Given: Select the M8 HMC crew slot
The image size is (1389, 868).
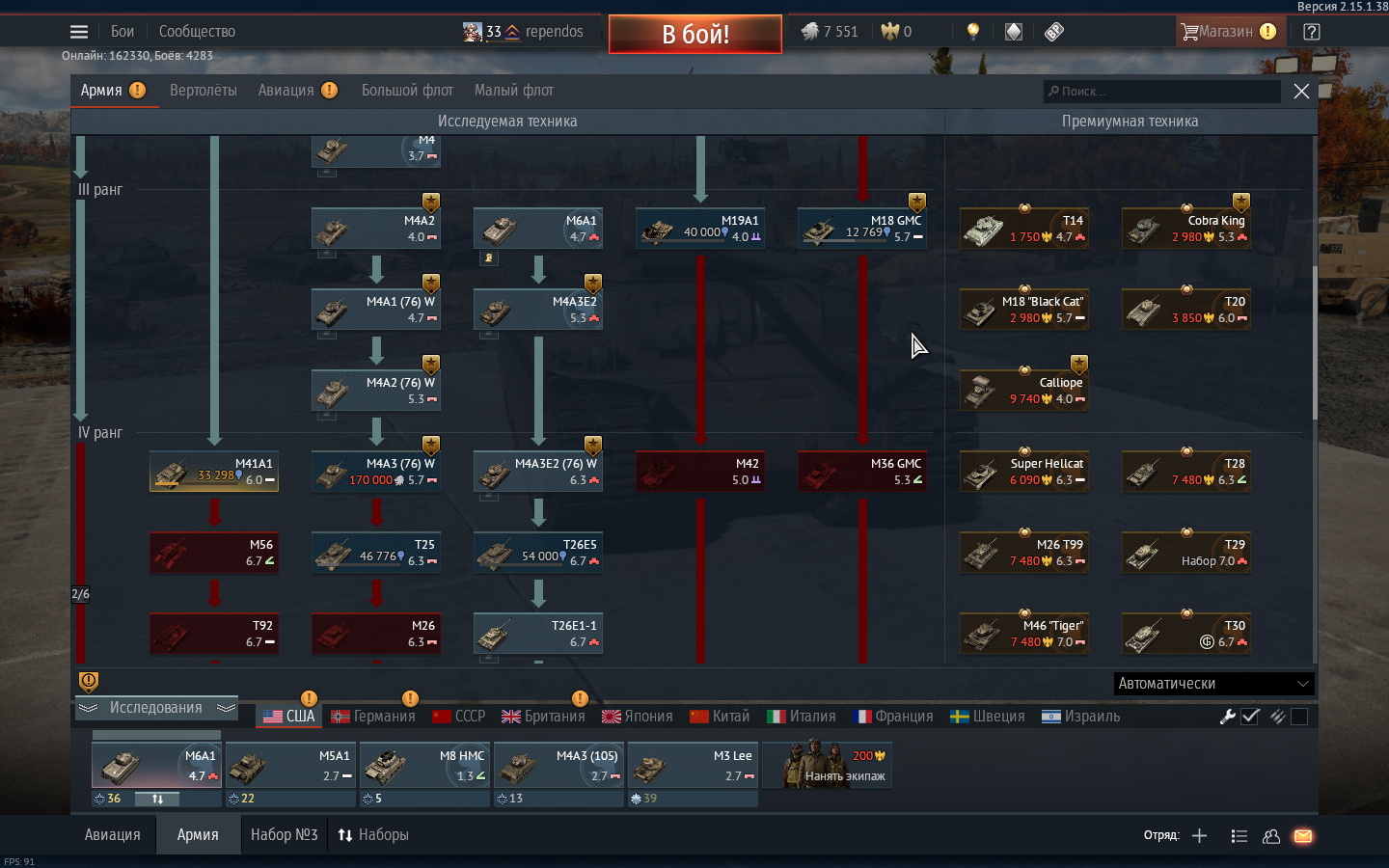Looking at the screenshot, I should [424, 766].
